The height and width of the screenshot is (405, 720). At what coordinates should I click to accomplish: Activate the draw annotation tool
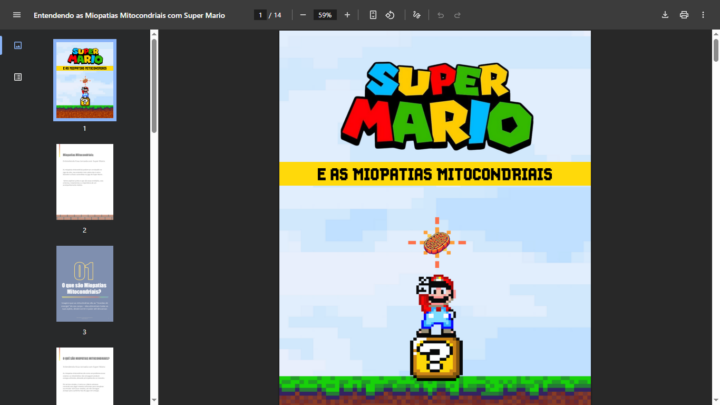417,15
